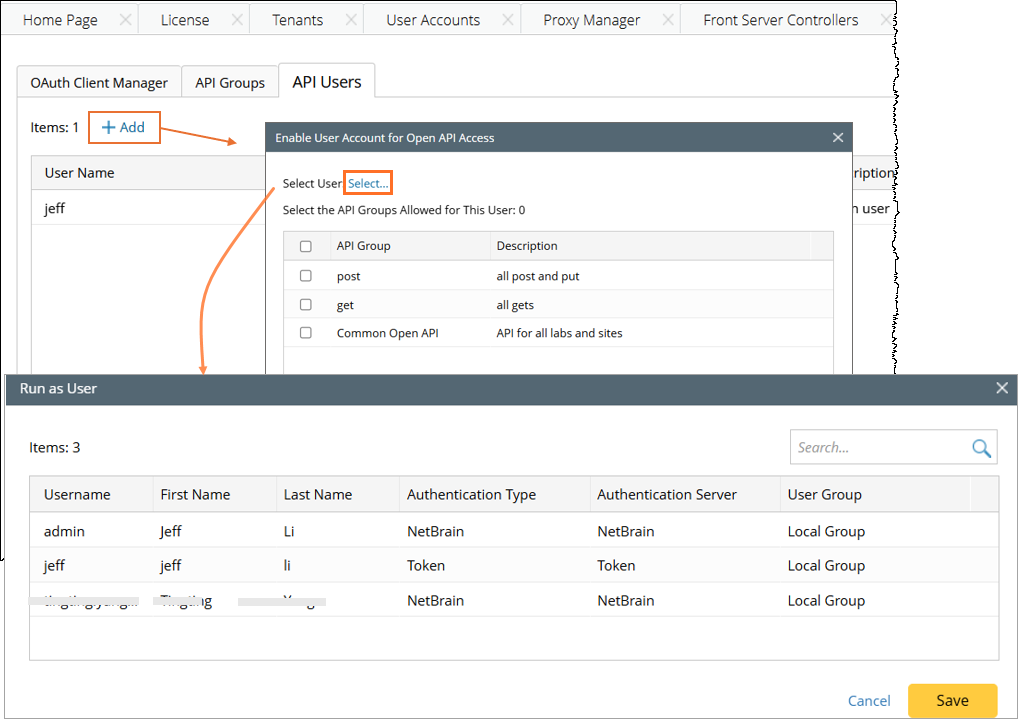Click the Search input field
Screen dimensions: 1018x719
[880, 448]
